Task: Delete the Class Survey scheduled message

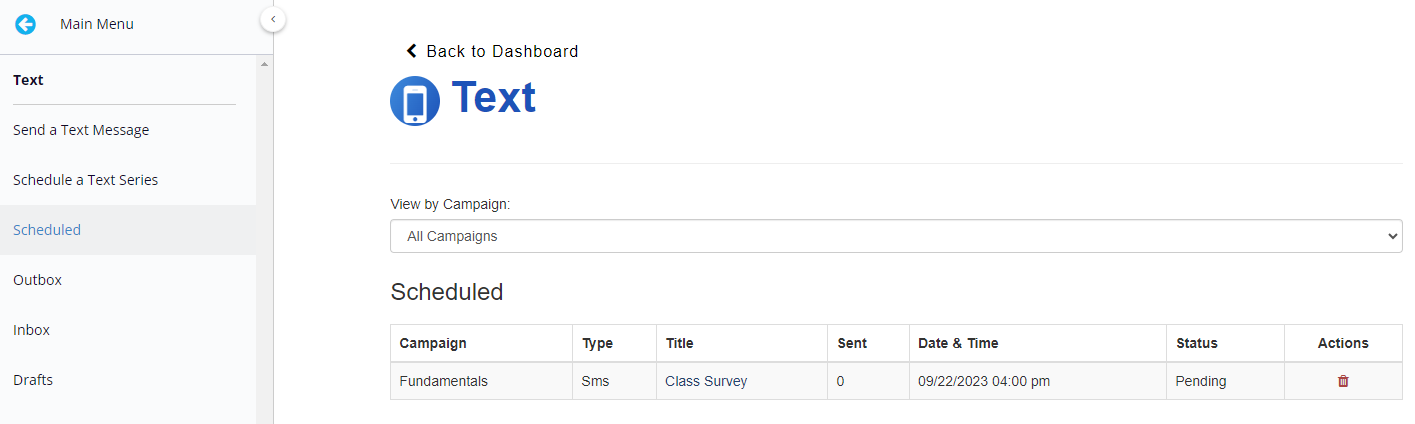Action: click(1343, 381)
